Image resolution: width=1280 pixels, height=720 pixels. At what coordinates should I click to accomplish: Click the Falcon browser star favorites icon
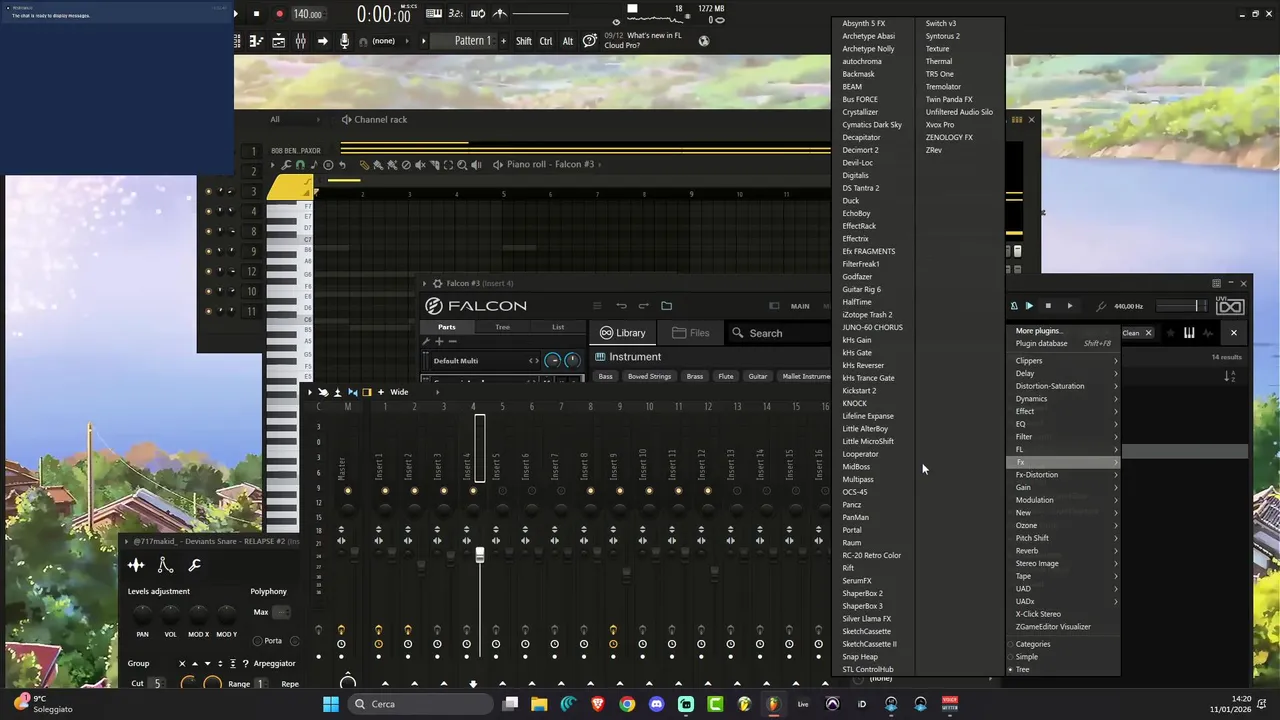point(1170,333)
